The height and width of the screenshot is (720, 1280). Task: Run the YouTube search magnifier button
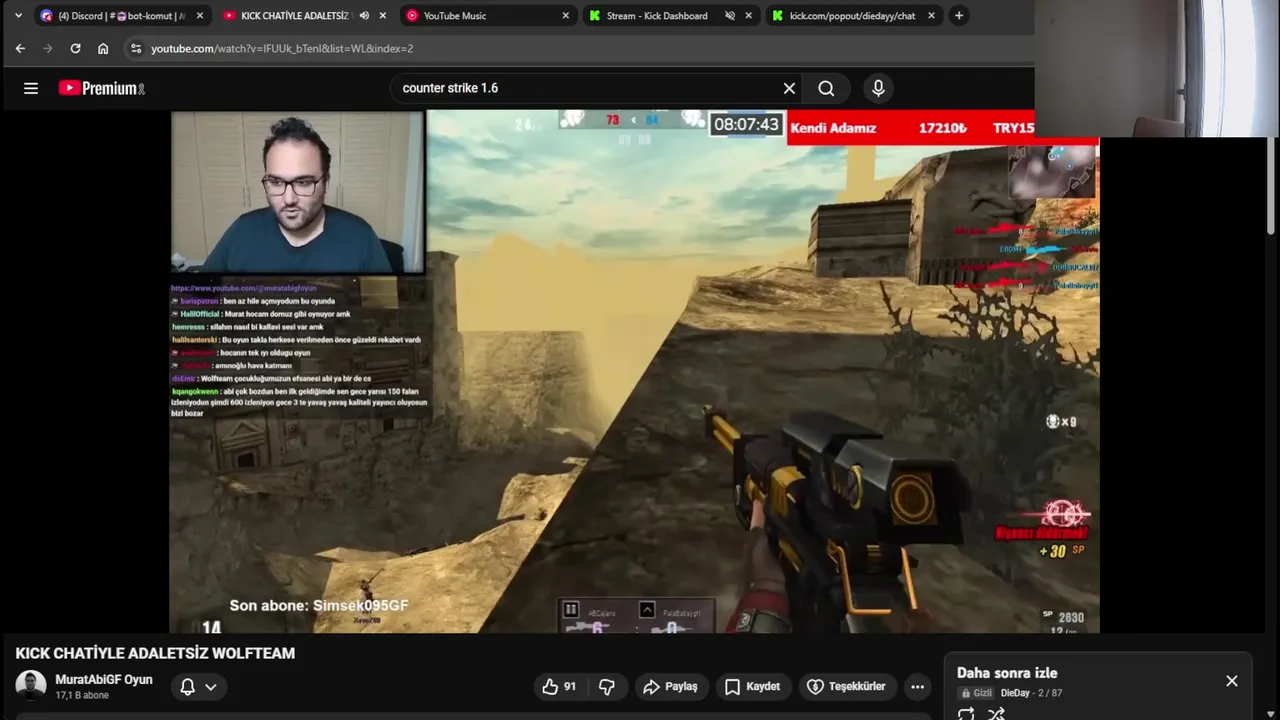[x=826, y=88]
